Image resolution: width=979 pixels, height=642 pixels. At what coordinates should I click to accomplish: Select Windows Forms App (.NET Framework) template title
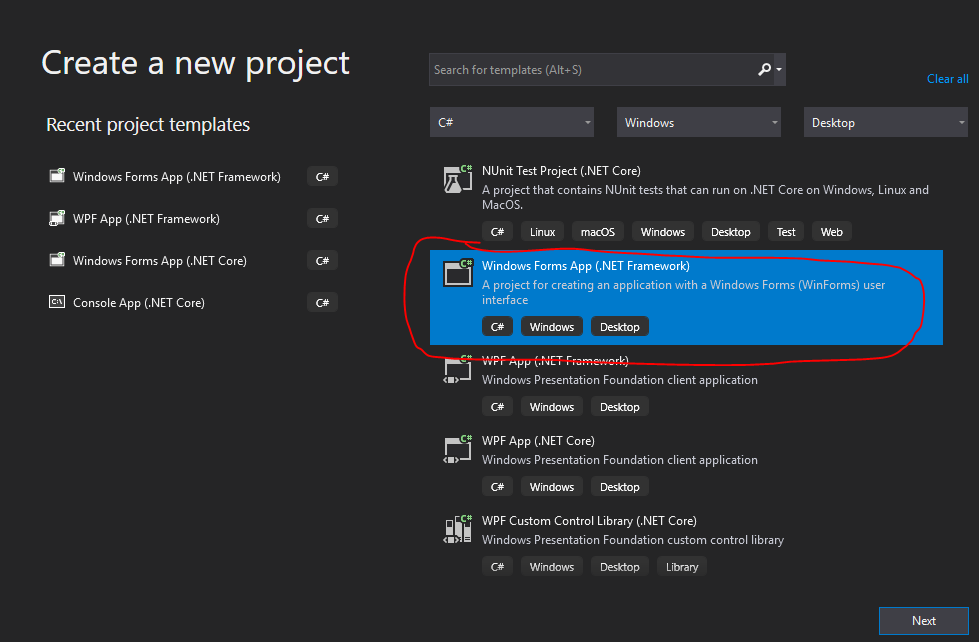click(x=586, y=265)
